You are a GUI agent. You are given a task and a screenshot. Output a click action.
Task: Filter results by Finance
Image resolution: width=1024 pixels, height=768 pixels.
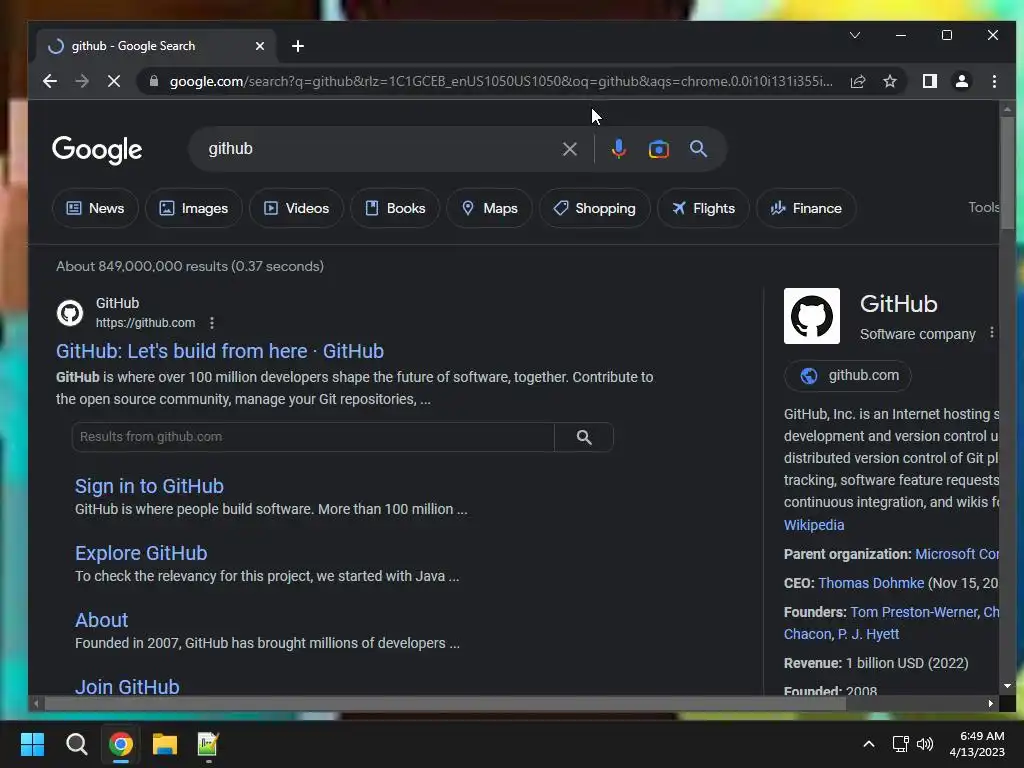point(806,208)
